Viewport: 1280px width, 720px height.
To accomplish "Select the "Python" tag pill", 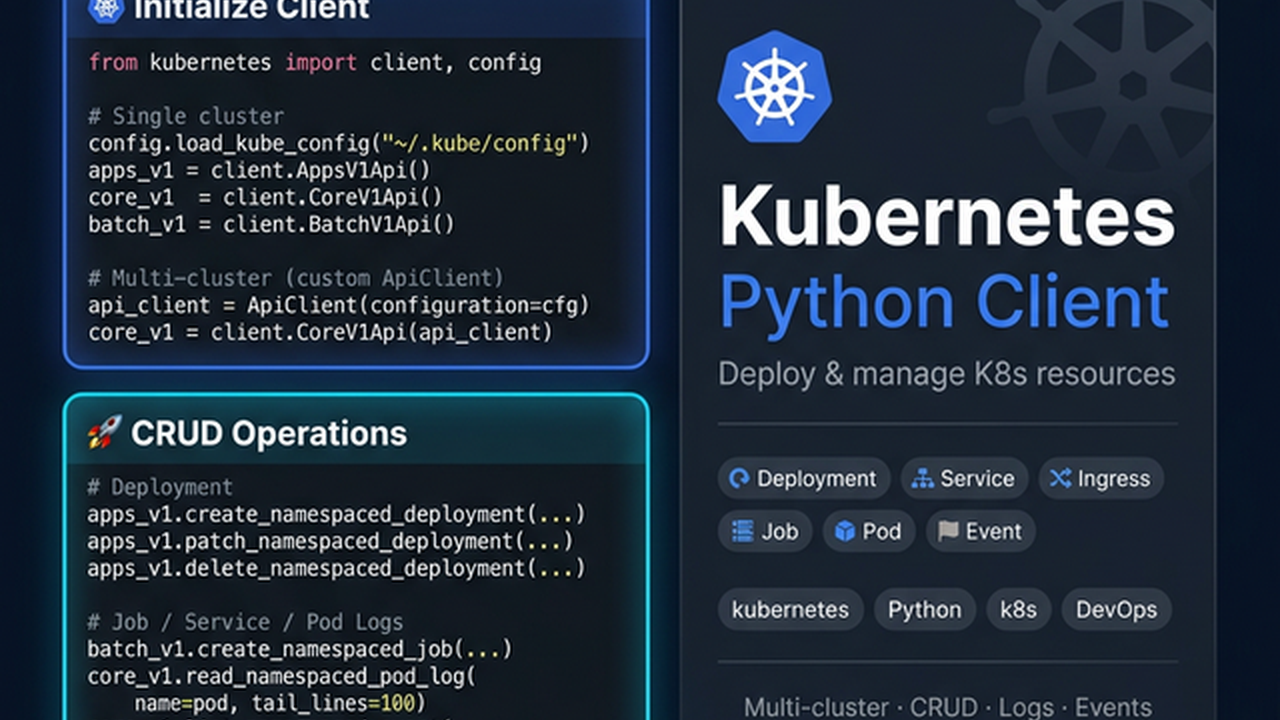I will [924, 610].
